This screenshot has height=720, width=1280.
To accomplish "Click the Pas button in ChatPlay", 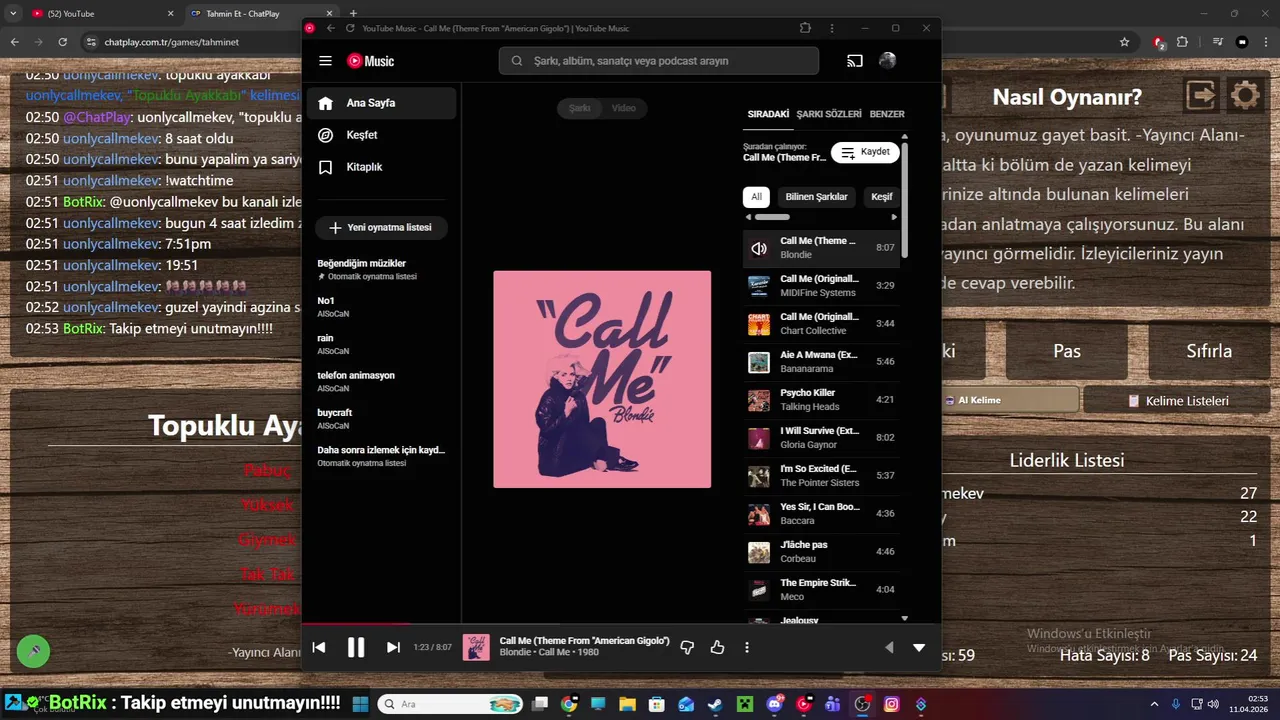I will pyautogui.click(x=1067, y=351).
